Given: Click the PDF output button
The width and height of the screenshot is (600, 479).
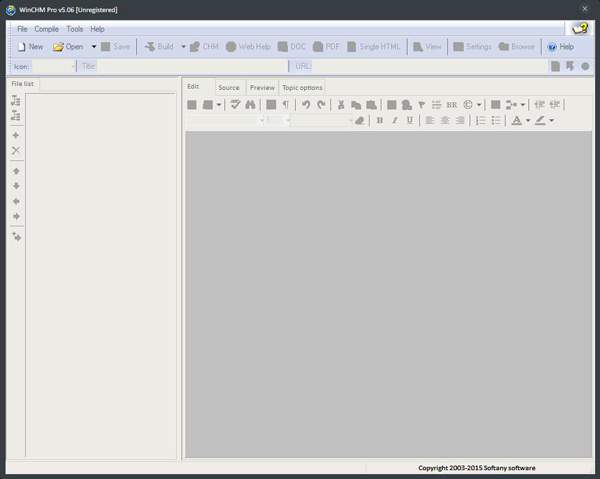Looking at the screenshot, I should pos(326,47).
